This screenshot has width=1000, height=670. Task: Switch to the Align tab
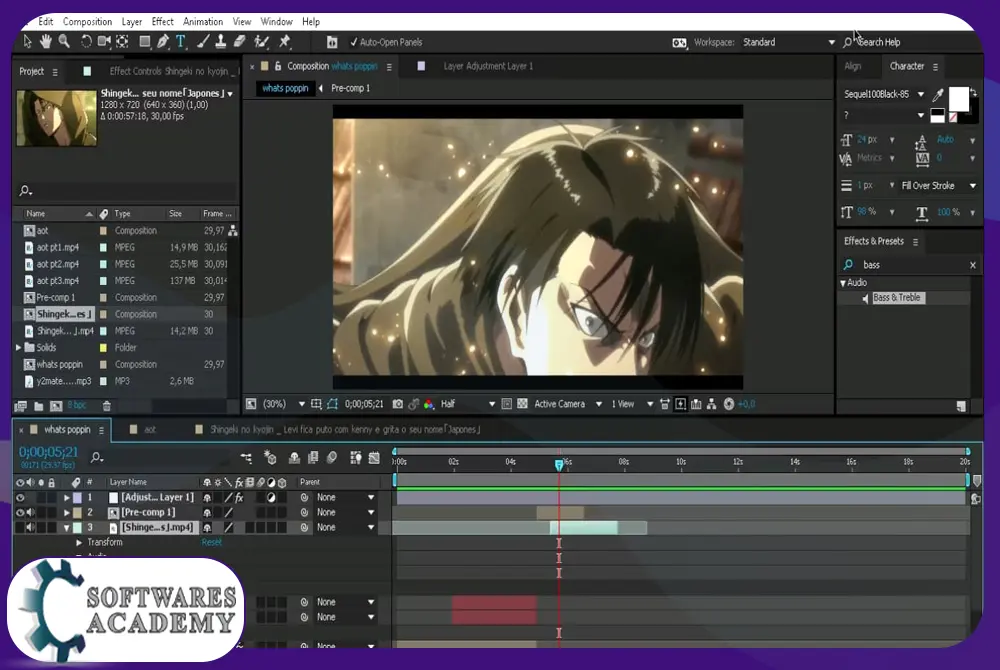click(x=853, y=66)
